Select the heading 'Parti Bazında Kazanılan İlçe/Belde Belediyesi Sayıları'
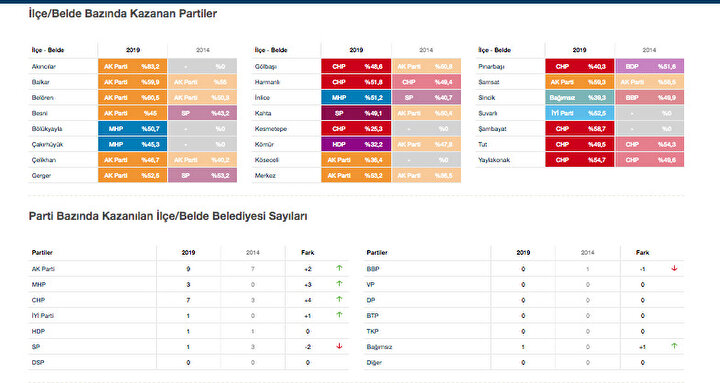Screen dimensions: 720x383 tap(168, 216)
